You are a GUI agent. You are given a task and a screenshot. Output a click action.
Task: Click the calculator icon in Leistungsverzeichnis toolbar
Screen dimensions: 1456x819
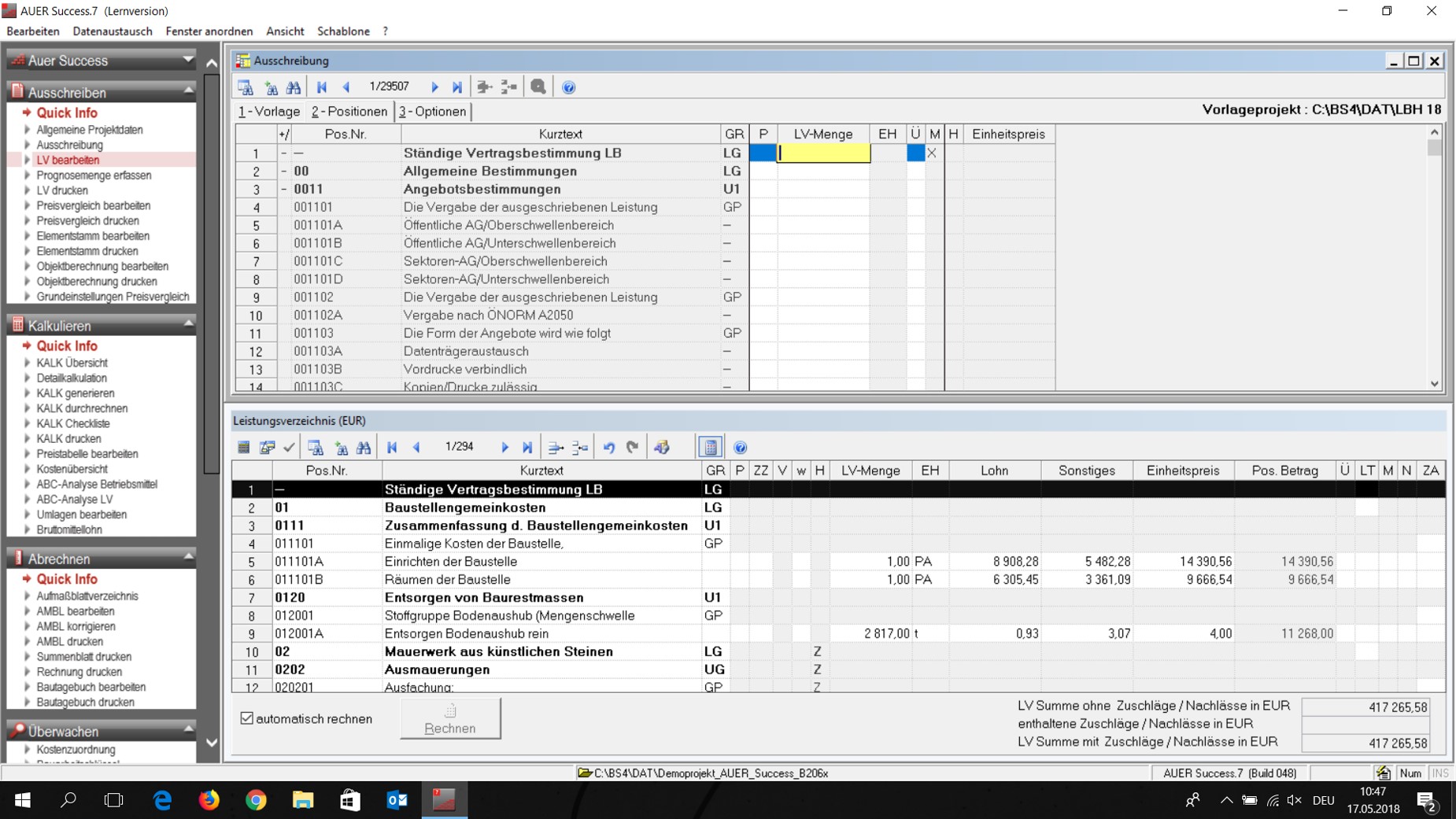click(x=710, y=448)
